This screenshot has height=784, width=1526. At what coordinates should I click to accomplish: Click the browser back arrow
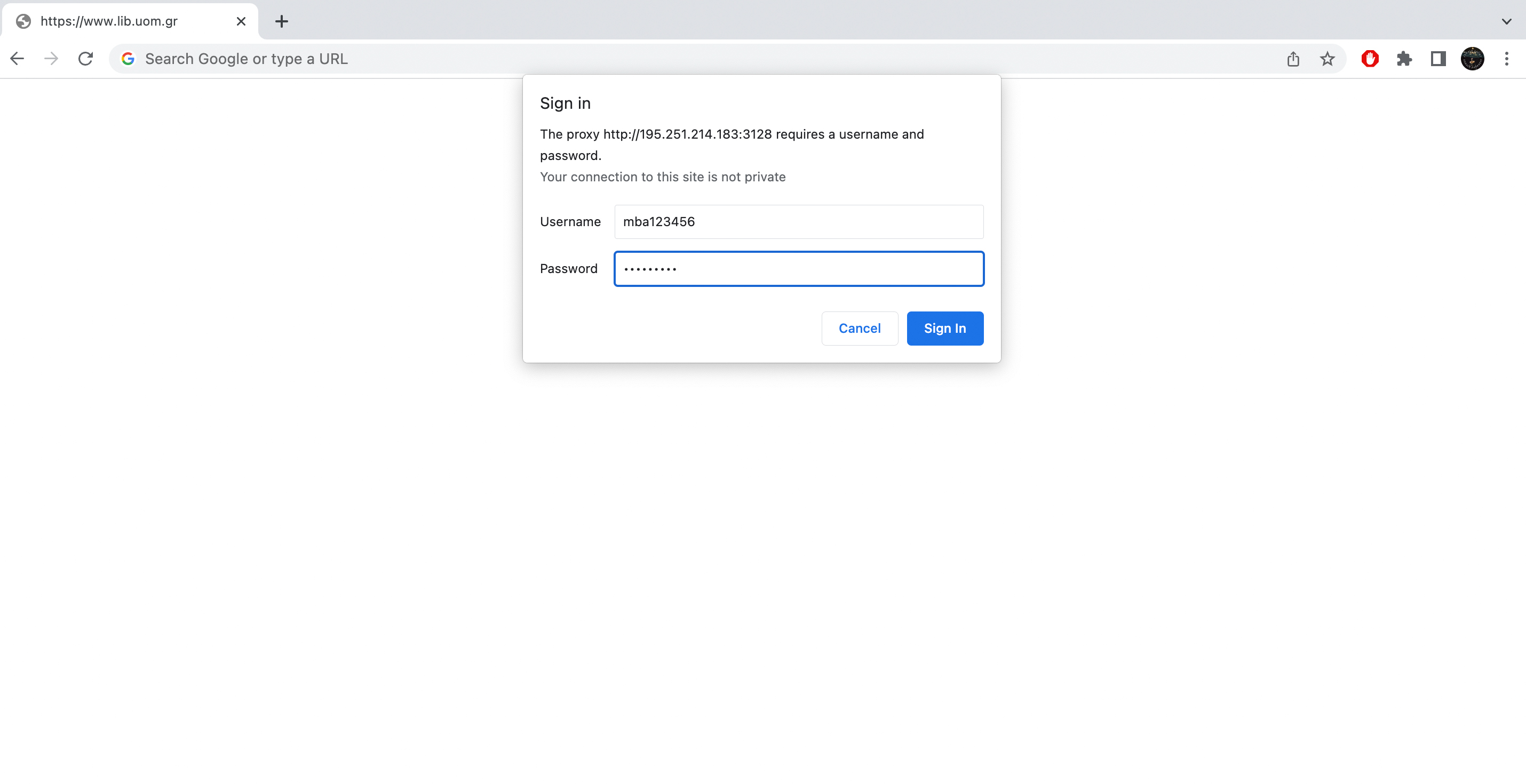coord(17,59)
